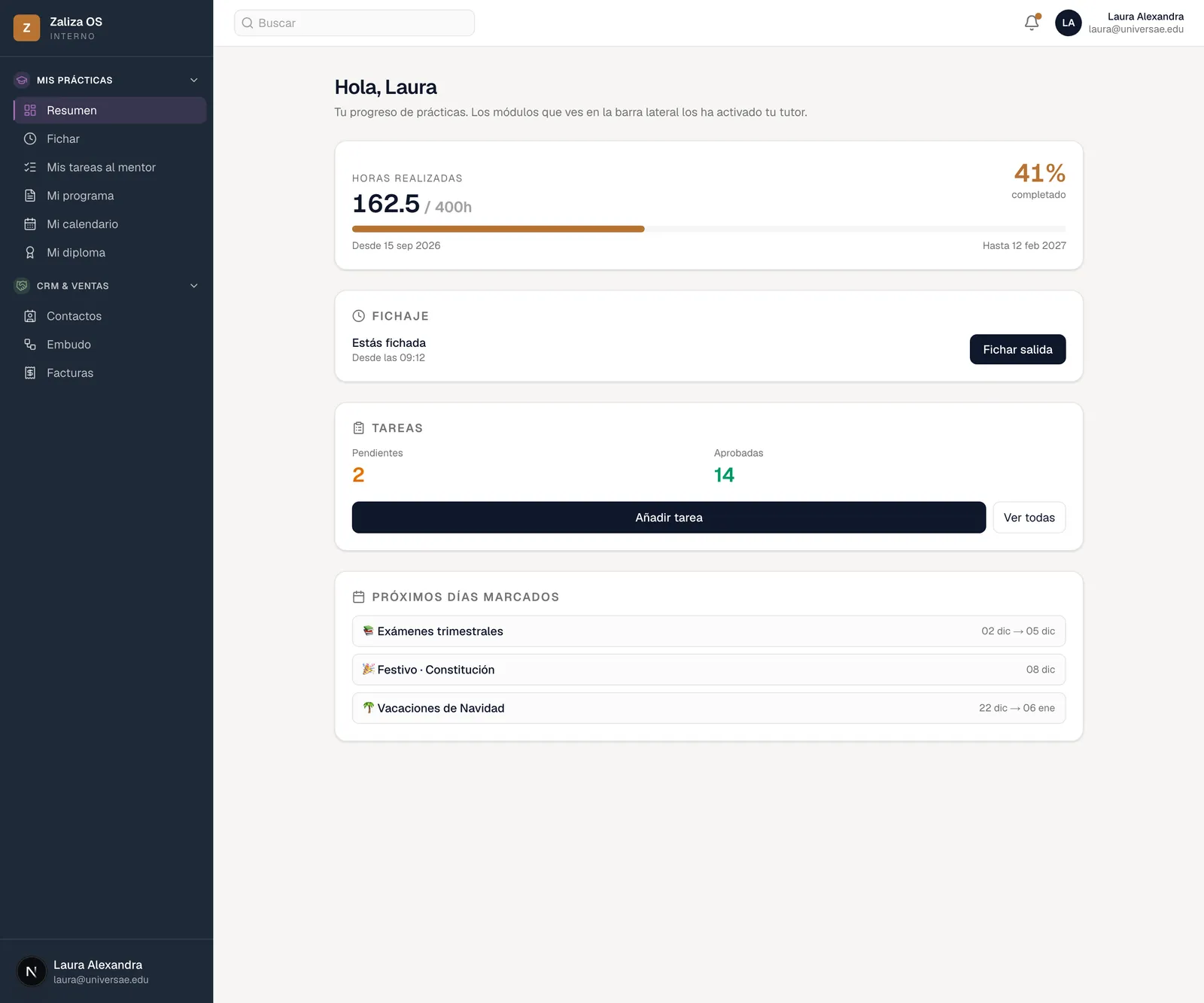Click the Añadir tarea button

[668, 518]
